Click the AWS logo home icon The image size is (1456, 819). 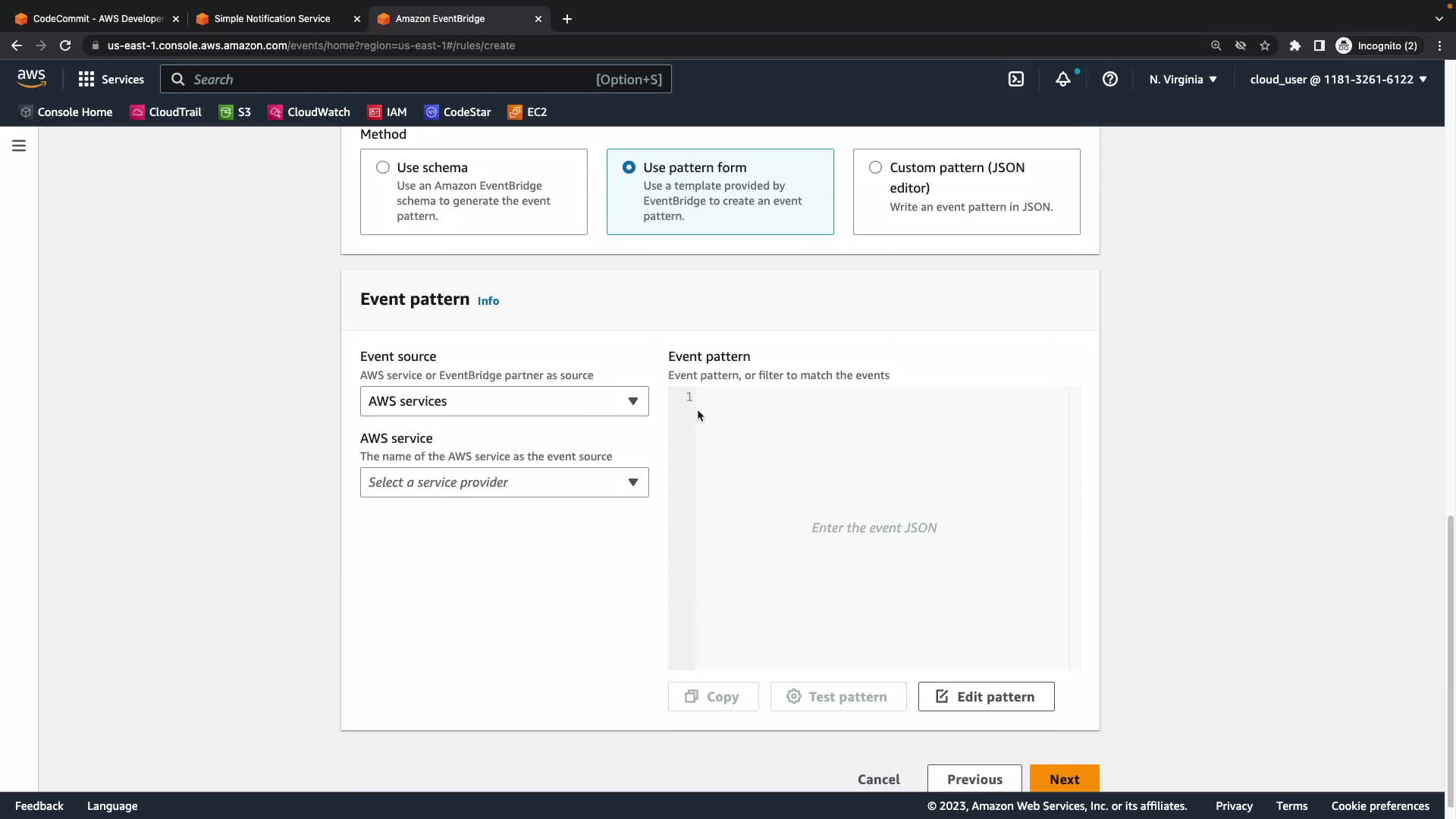point(31,78)
